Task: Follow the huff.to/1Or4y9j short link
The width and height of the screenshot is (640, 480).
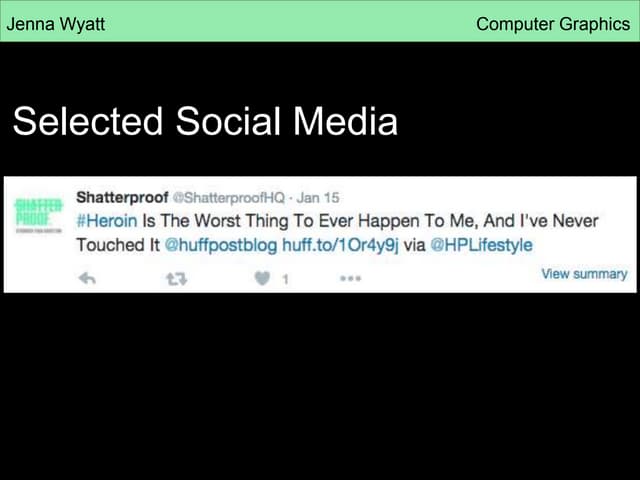Action: click(x=339, y=245)
